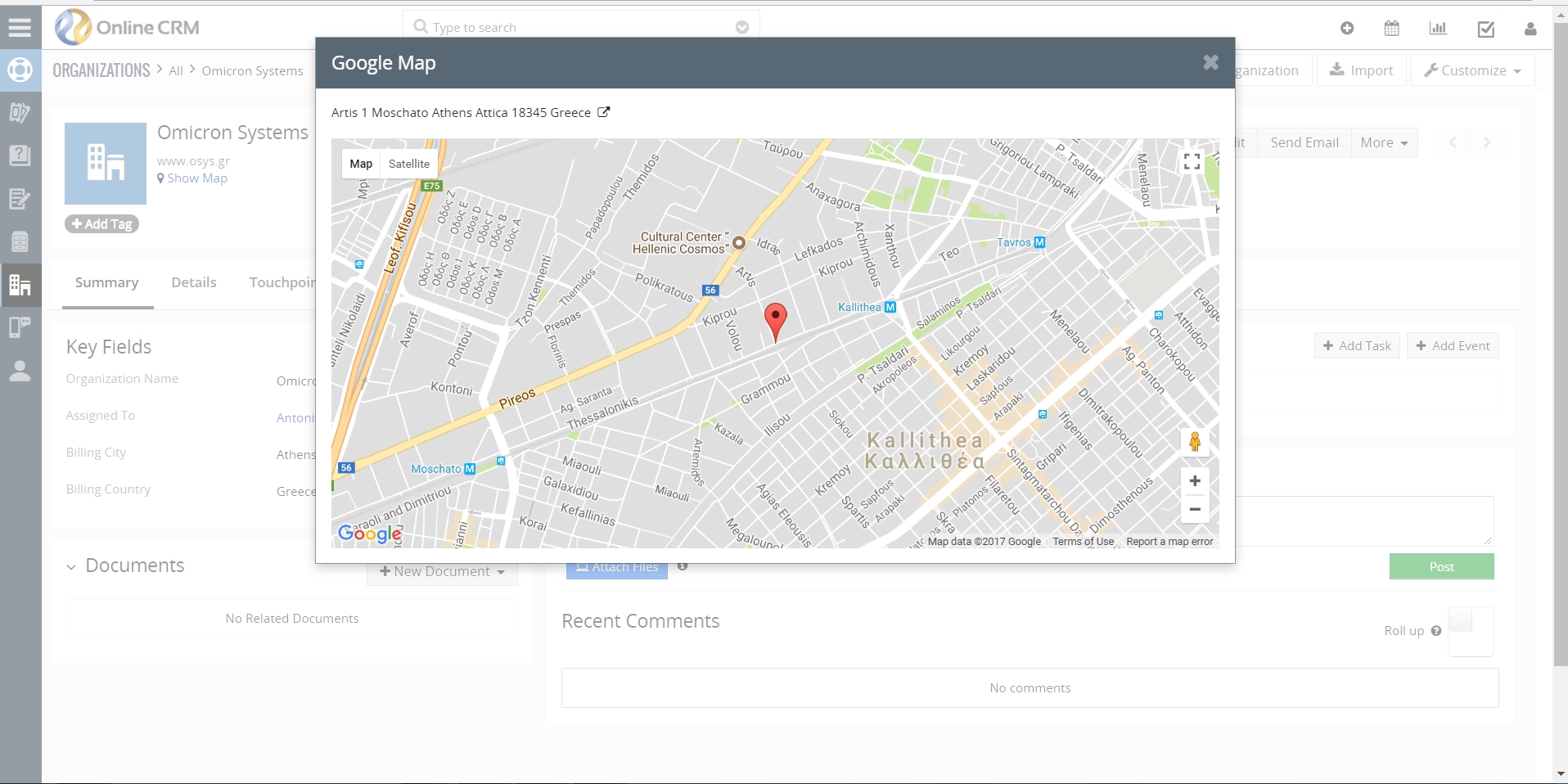Switch map to Map view
Image resolution: width=1568 pixels, height=784 pixels.
pyautogui.click(x=361, y=164)
